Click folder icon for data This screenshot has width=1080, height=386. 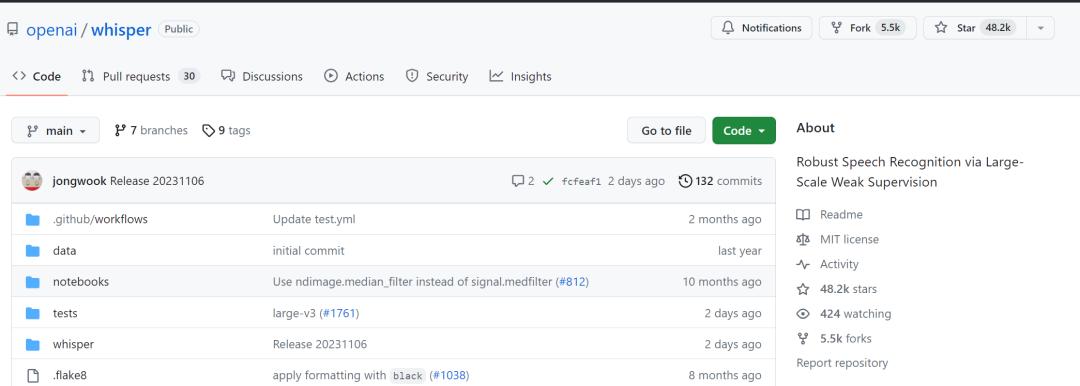point(32,251)
